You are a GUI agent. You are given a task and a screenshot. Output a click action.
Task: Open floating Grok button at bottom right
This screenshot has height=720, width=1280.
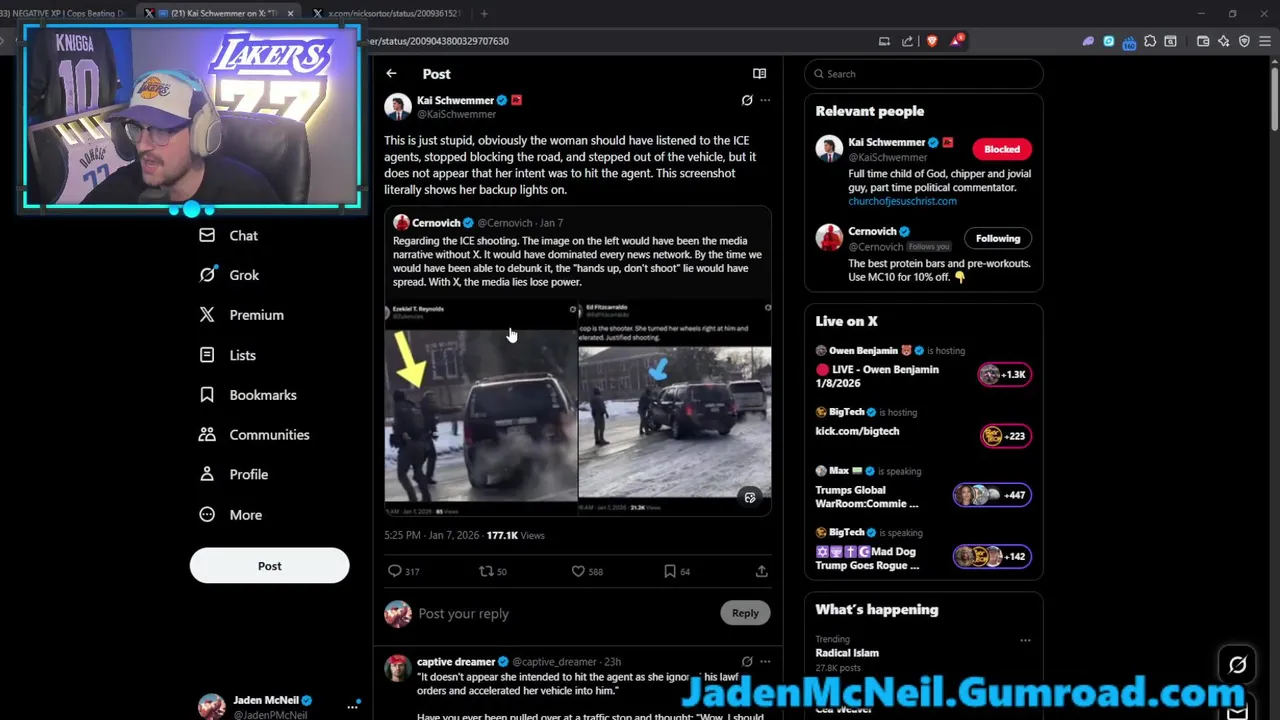coord(1238,665)
